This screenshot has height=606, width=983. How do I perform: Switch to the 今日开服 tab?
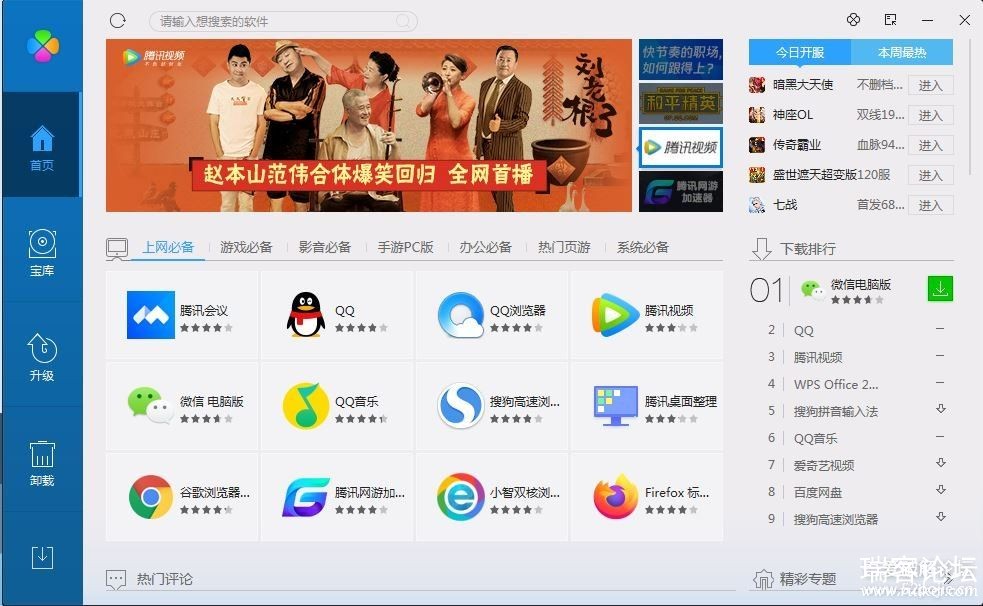[x=800, y=52]
